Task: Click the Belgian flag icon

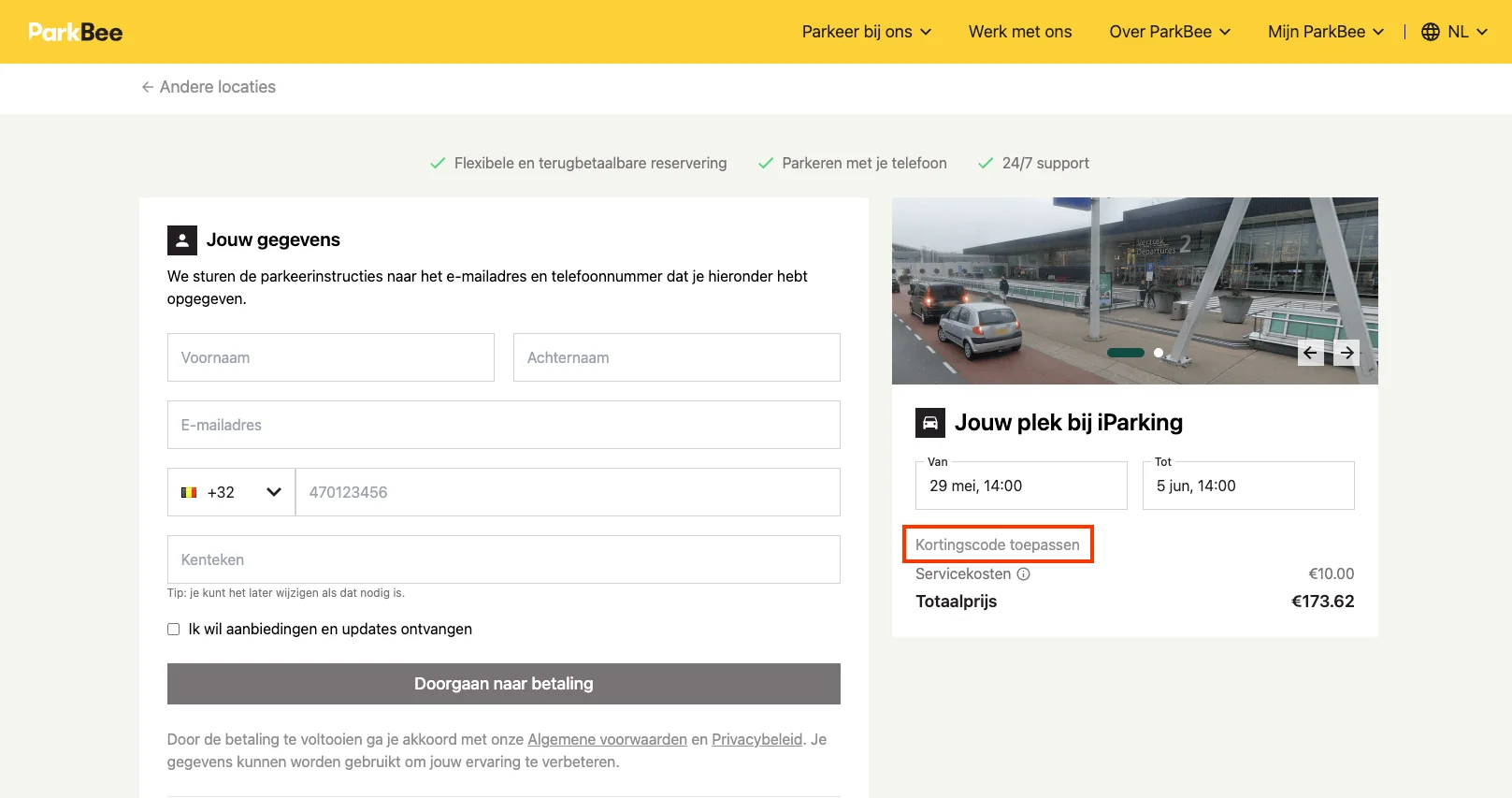Action: (x=189, y=492)
